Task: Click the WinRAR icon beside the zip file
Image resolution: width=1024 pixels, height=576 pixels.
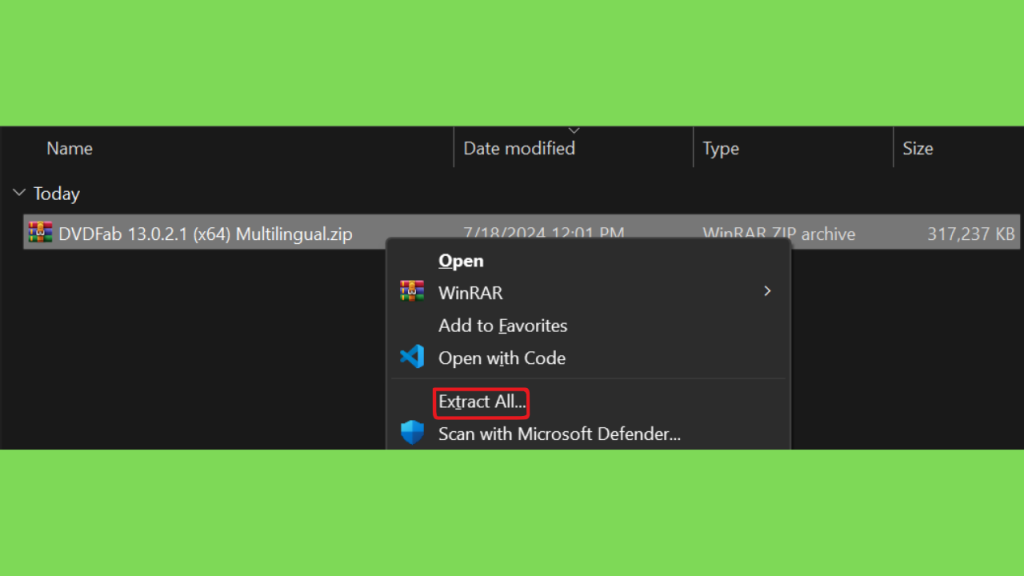Action: (x=40, y=232)
